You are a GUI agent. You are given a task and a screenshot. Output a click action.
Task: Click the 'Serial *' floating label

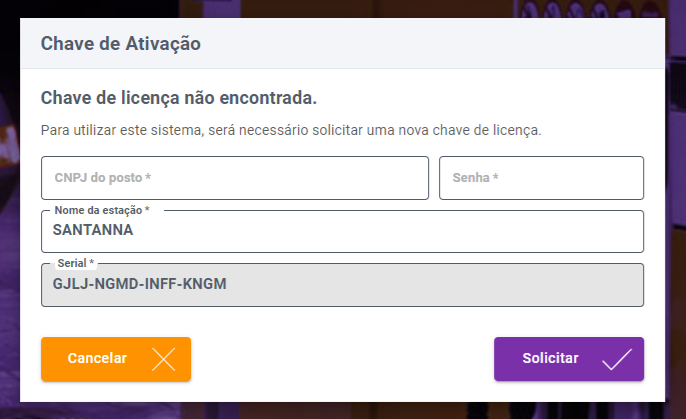tap(76, 263)
